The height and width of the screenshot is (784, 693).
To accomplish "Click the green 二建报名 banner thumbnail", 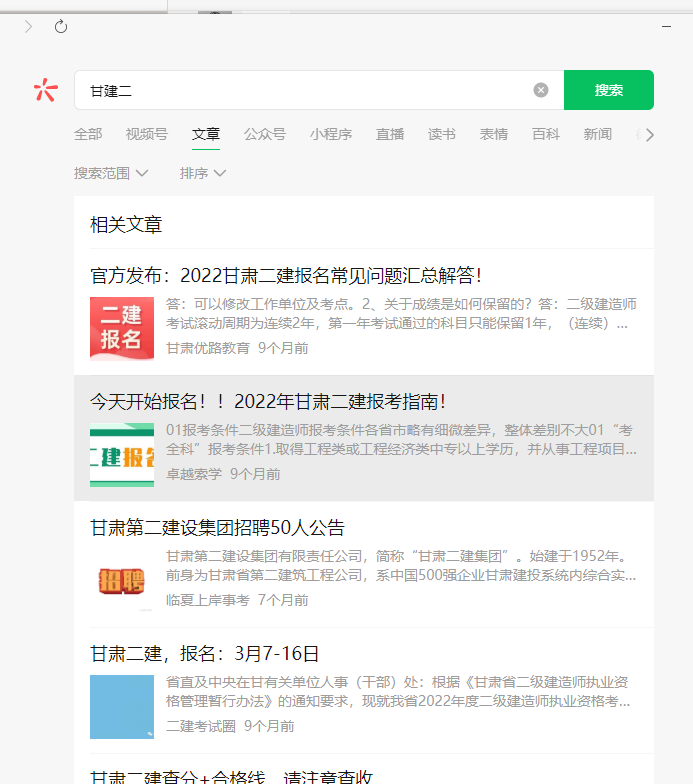I will [x=122, y=454].
